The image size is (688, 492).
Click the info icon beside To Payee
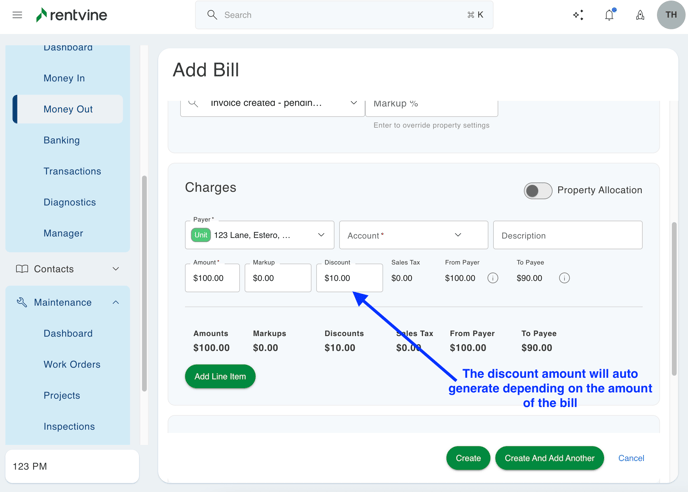coord(564,278)
